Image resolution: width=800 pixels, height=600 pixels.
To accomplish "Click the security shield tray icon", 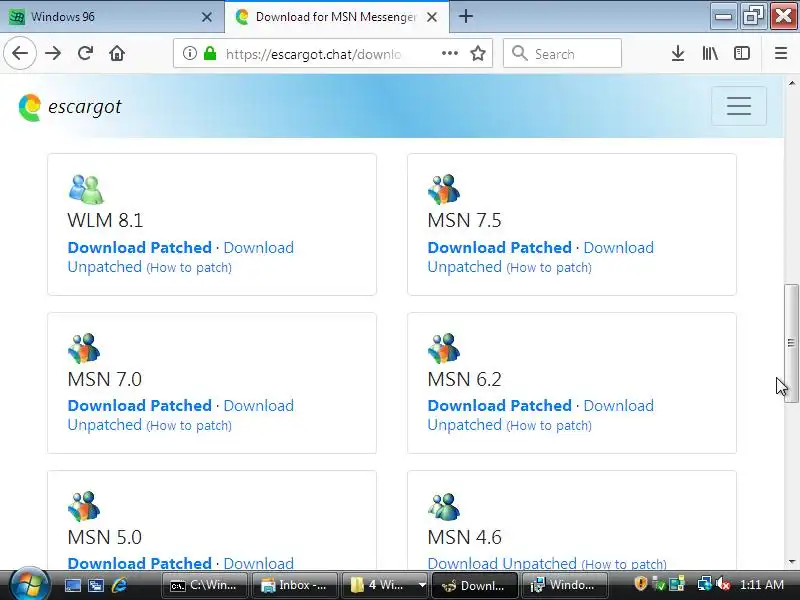I will coord(641,584).
